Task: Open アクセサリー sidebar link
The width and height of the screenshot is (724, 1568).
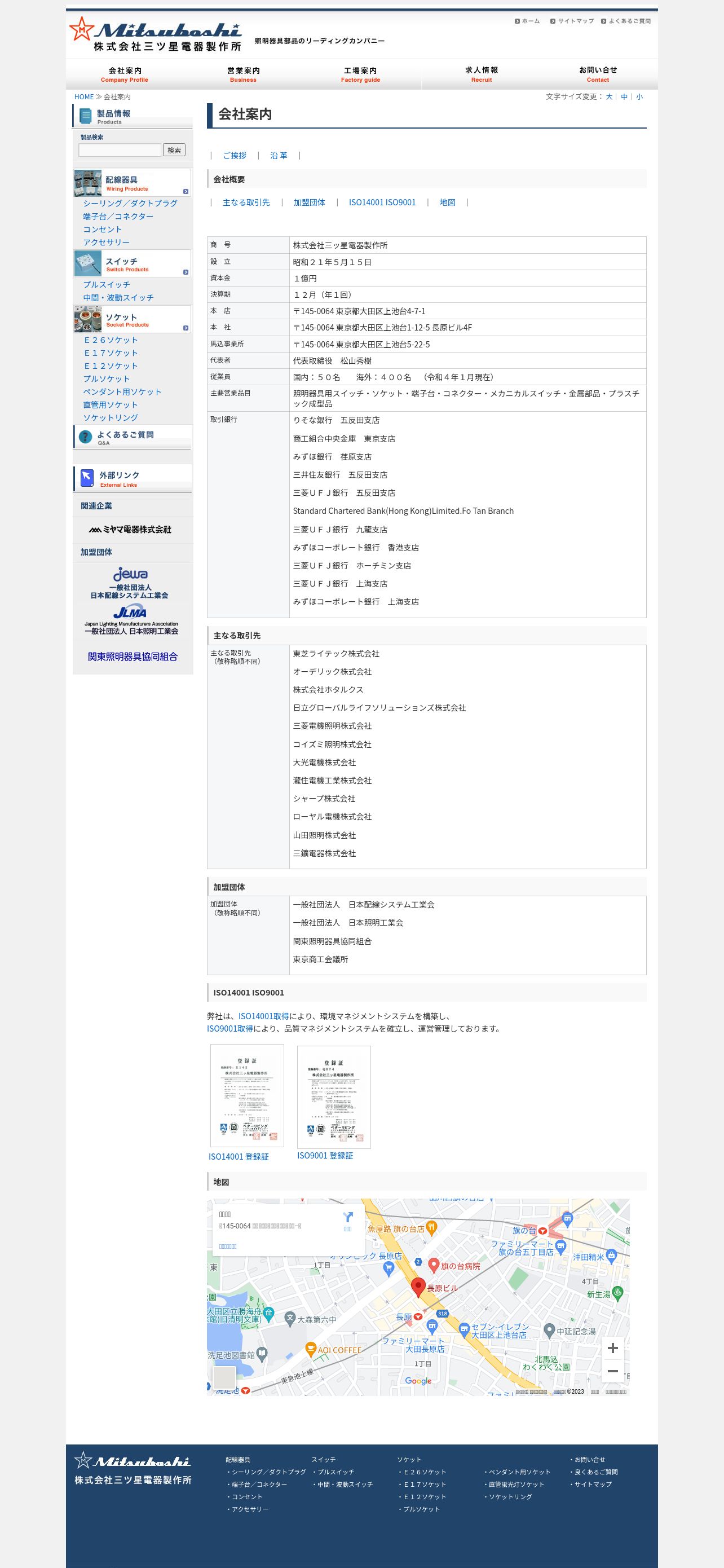Action: click(x=107, y=243)
